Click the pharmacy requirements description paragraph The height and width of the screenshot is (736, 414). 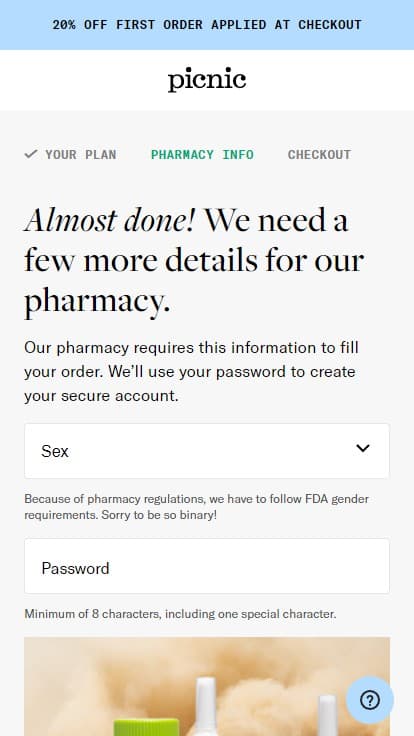(192, 371)
